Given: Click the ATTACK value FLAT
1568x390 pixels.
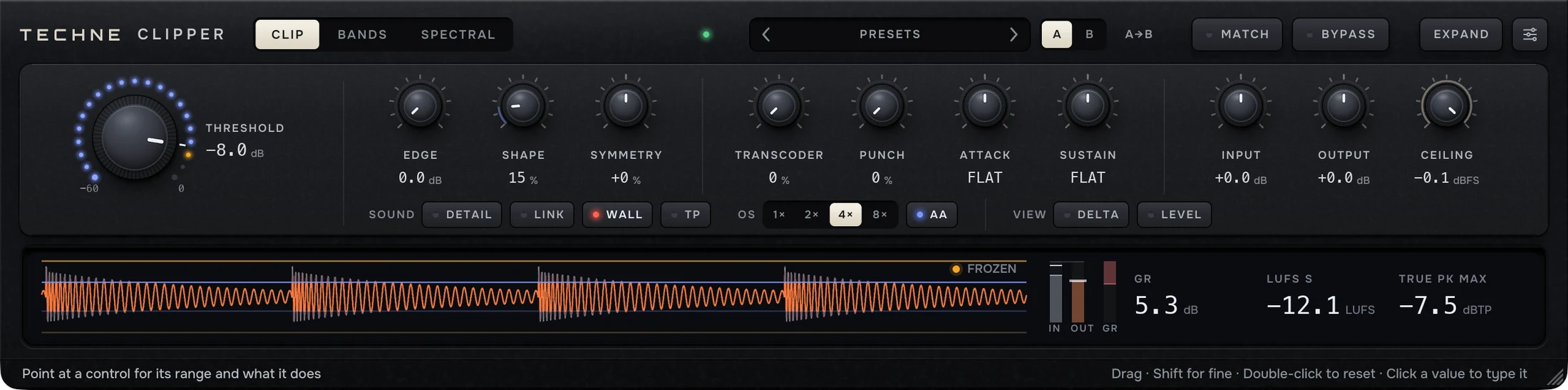Looking at the screenshot, I should click(x=985, y=178).
